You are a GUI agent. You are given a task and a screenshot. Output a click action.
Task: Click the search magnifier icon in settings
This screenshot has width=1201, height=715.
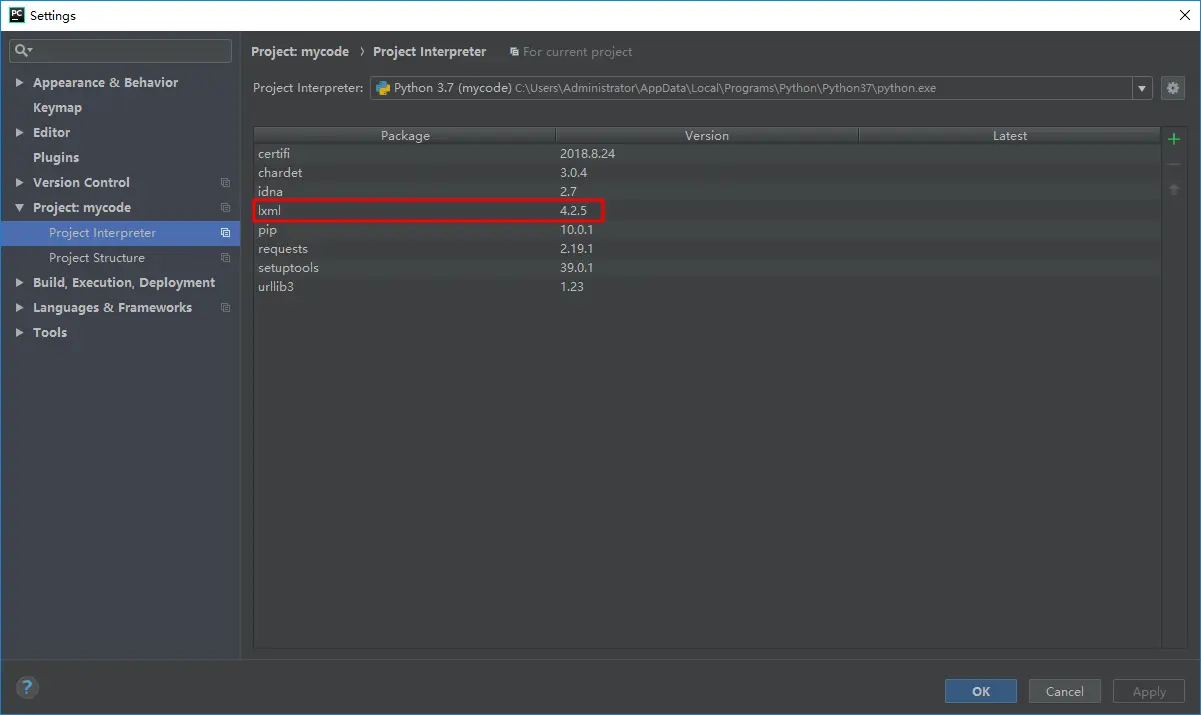22,50
